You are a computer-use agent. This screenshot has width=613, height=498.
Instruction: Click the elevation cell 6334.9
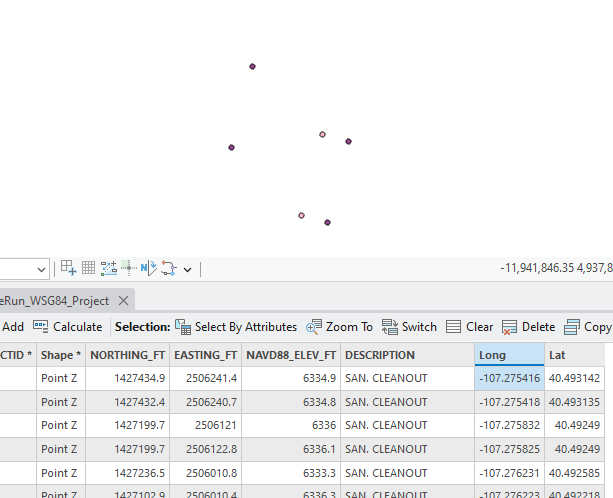click(291, 378)
